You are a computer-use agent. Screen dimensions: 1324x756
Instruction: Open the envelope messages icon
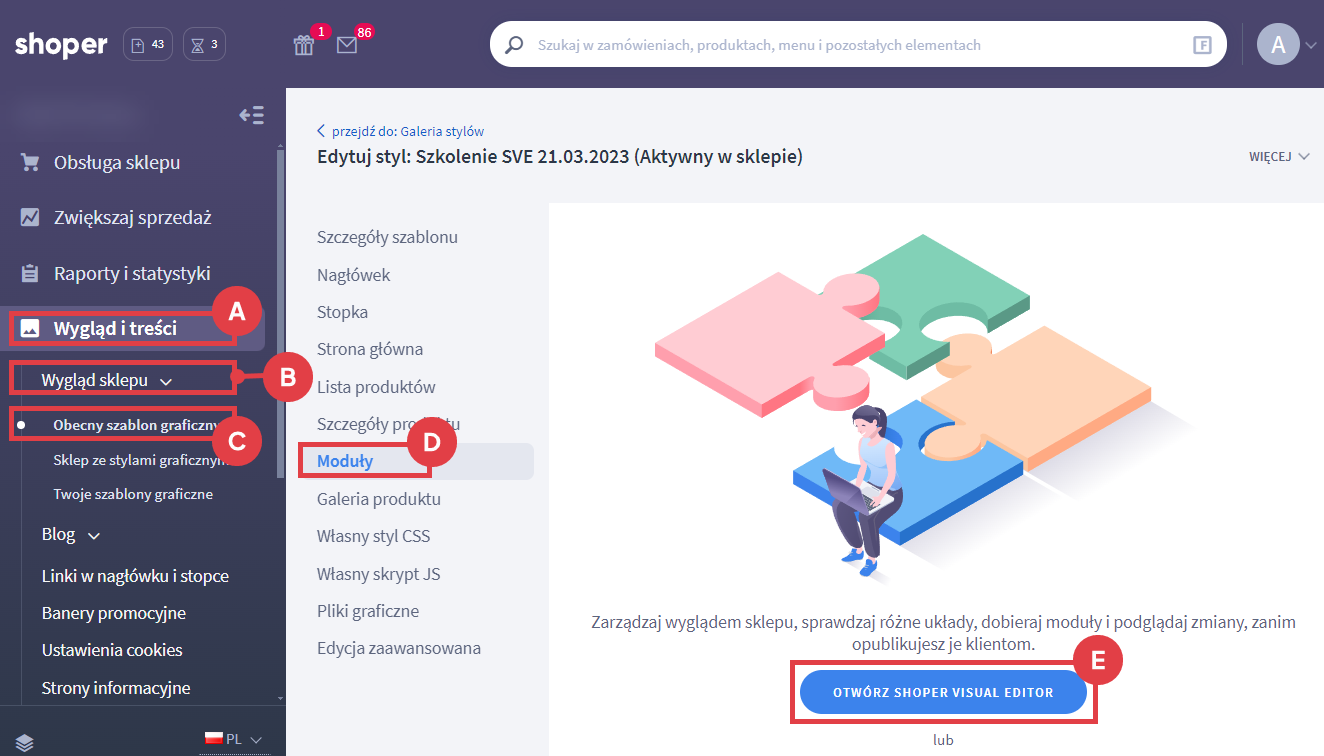coord(347,45)
